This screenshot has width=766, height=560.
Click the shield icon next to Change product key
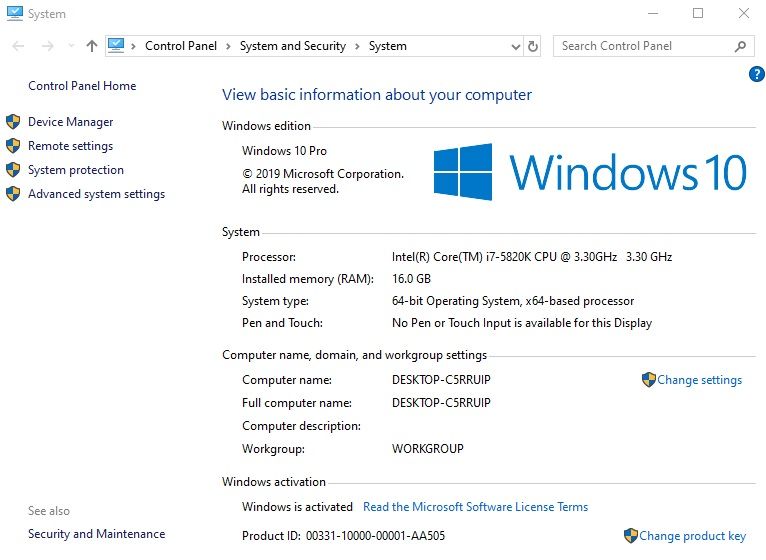click(631, 536)
